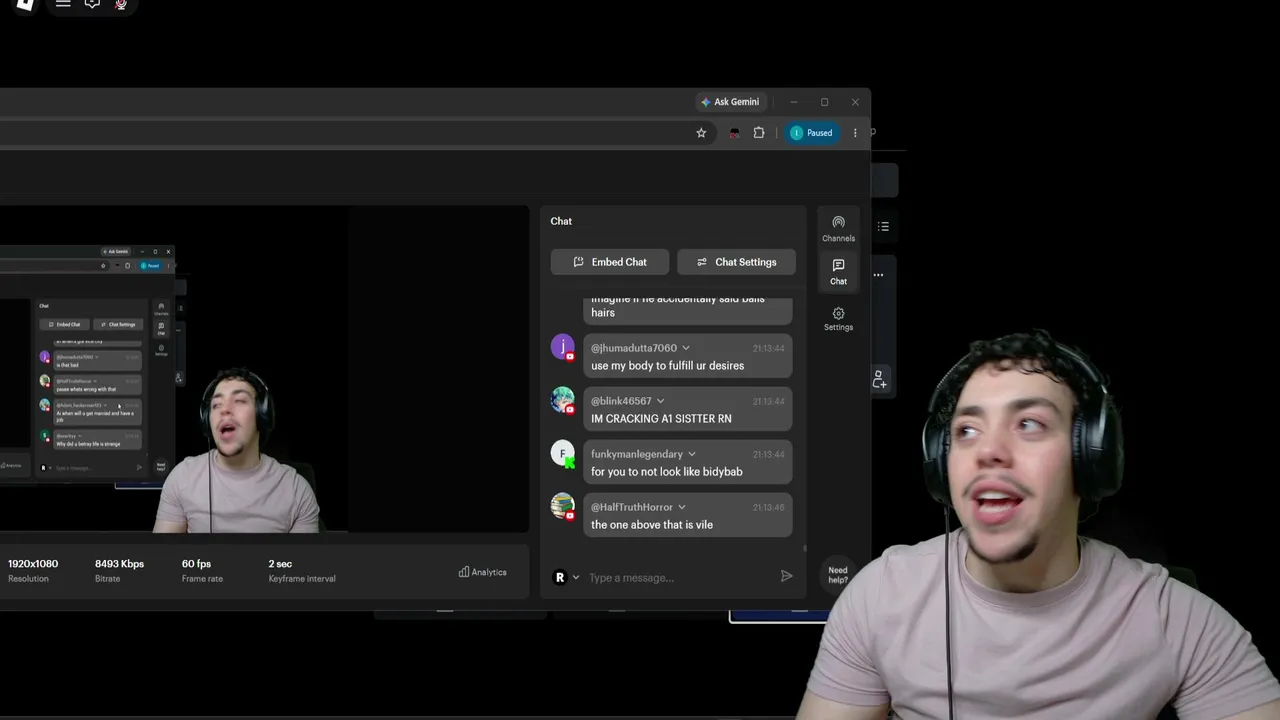Expand the @jhumadutta7060 user dropdown
1280x720 pixels.
pyautogui.click(x=685, y=348)
